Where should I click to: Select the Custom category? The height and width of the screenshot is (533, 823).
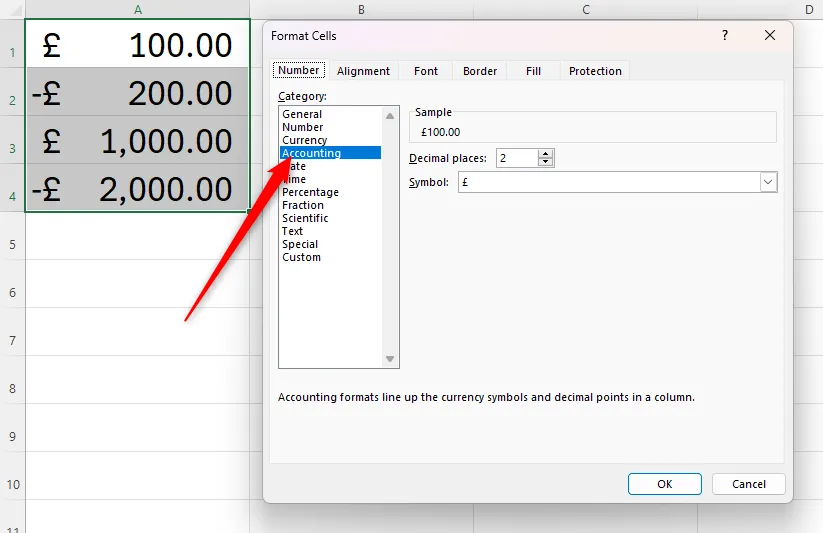click(301, 257)
